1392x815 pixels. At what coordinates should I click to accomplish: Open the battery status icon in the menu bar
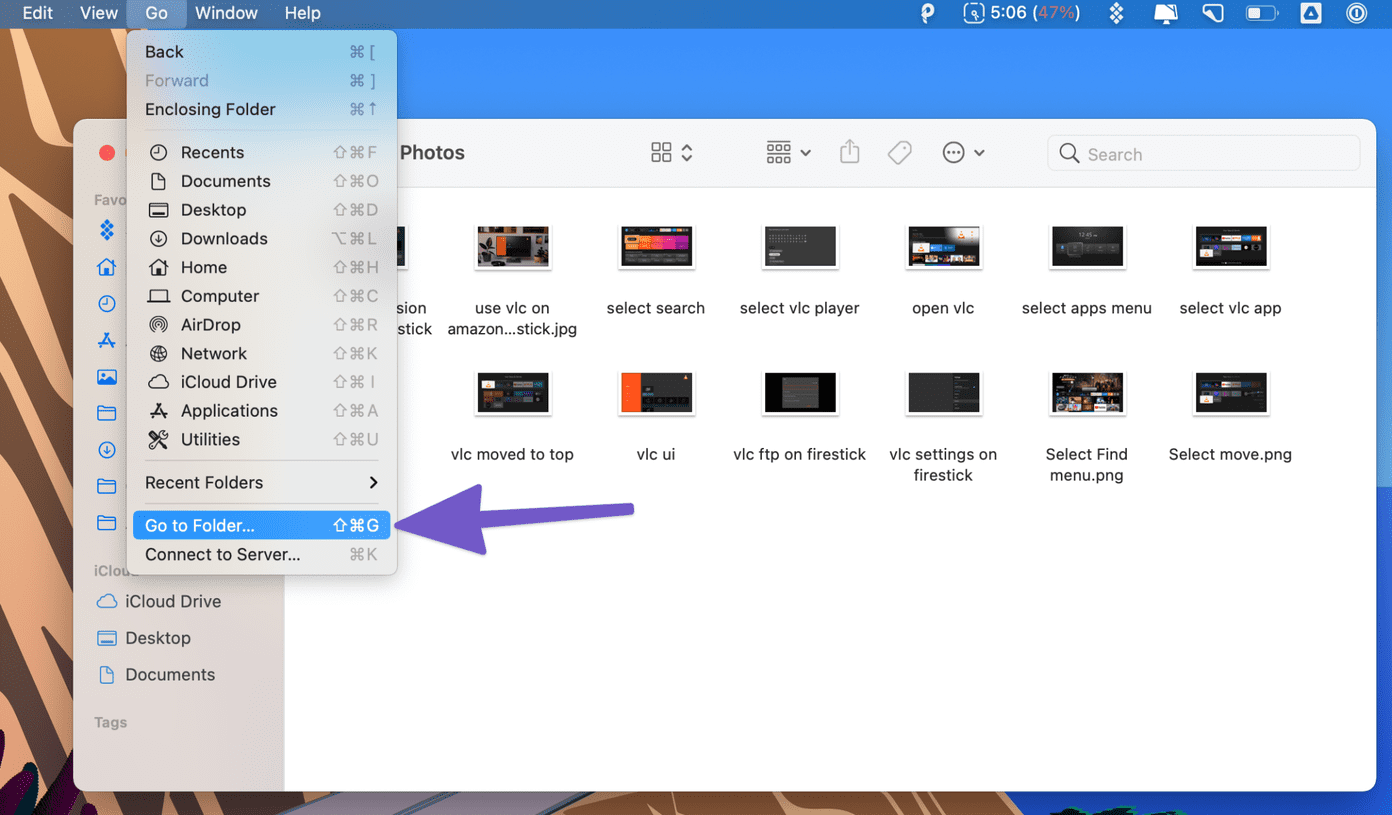(x=1261, y=13)
